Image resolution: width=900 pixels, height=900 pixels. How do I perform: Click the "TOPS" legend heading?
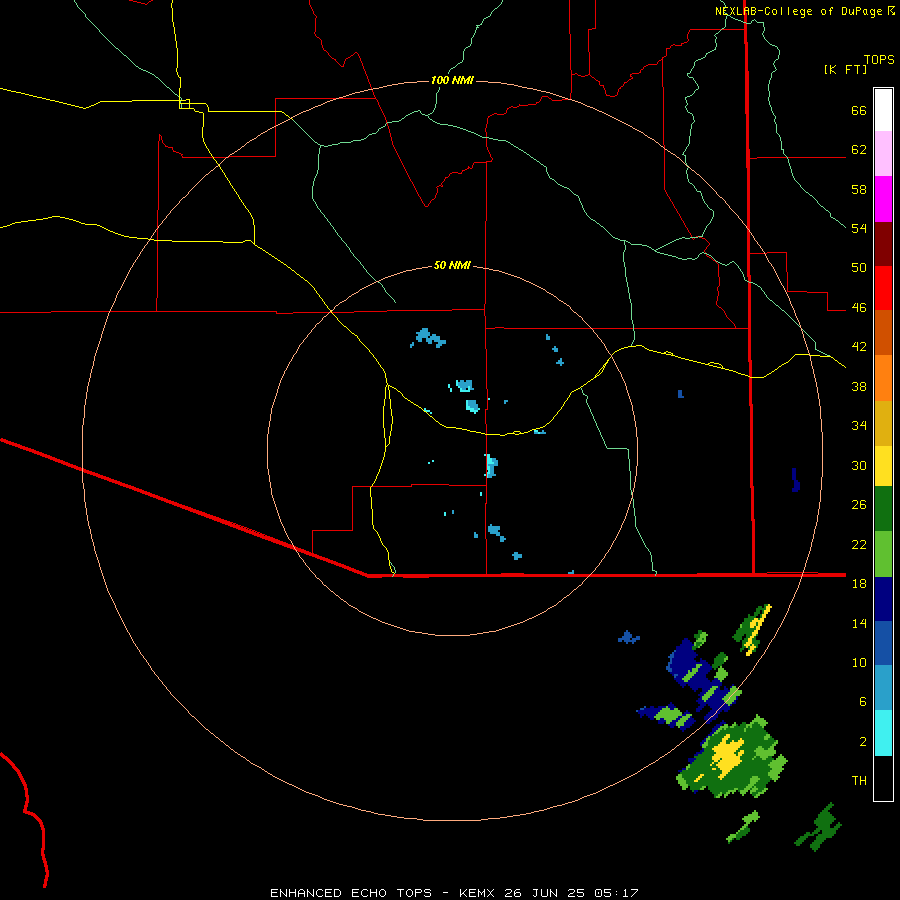coord(879,59)
